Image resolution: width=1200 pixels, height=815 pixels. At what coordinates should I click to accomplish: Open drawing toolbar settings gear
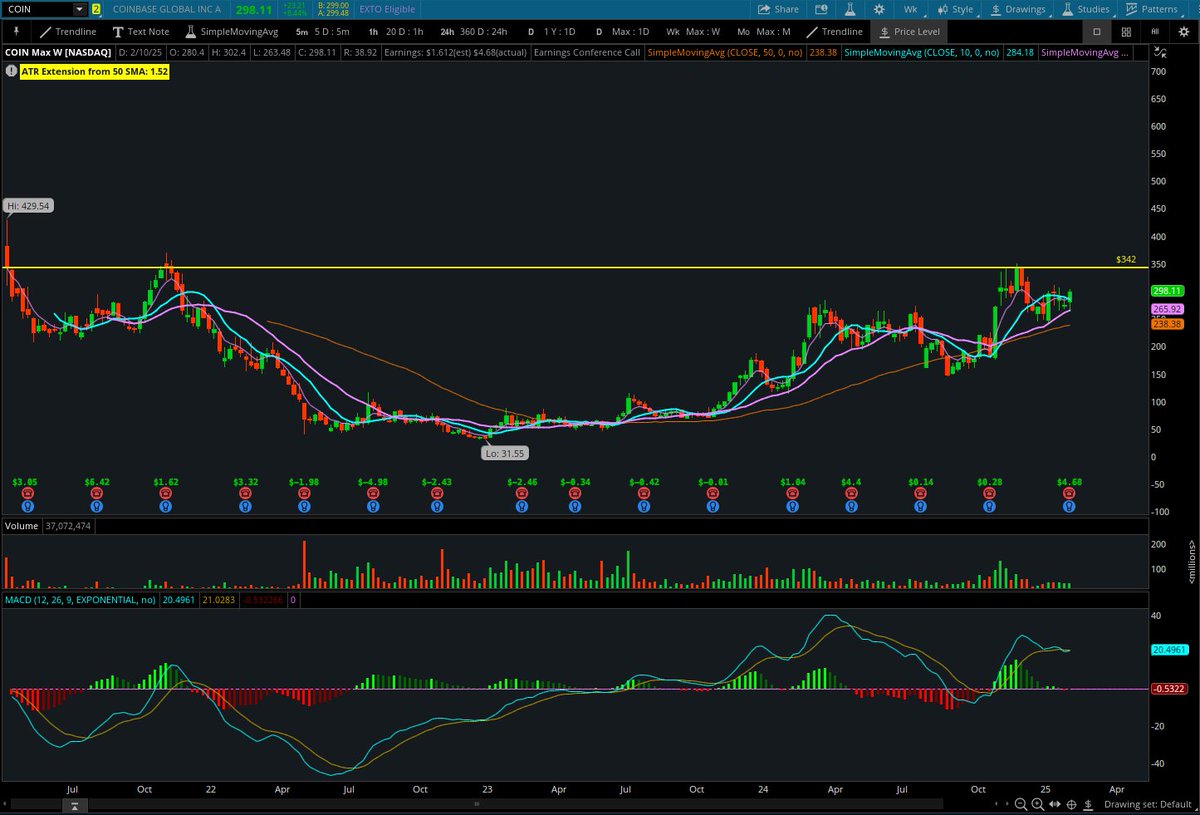(x=1184, y=31)
